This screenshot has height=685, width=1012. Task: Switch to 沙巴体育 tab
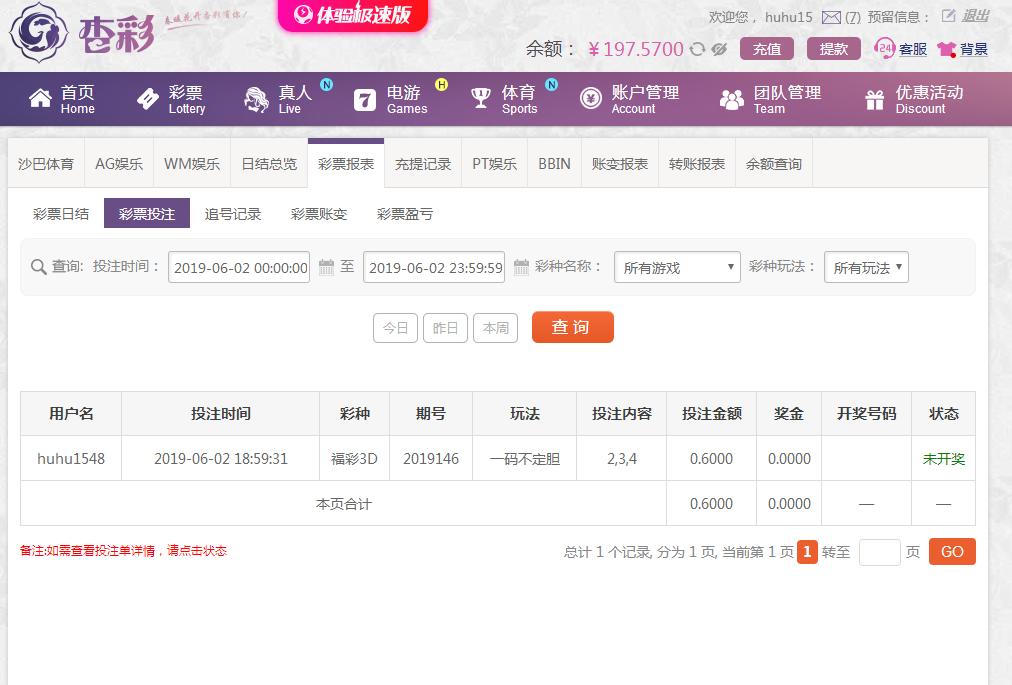45,164
